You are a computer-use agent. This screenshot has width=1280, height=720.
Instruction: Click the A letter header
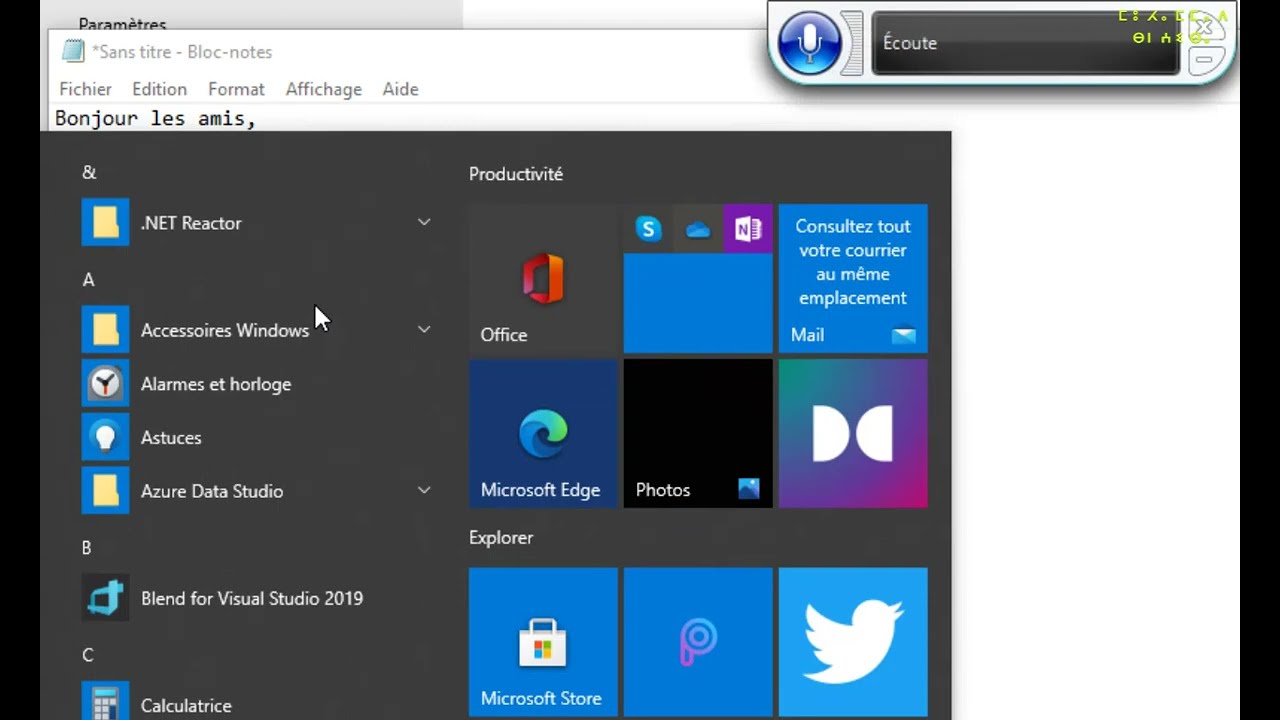[x=88, y=279]
